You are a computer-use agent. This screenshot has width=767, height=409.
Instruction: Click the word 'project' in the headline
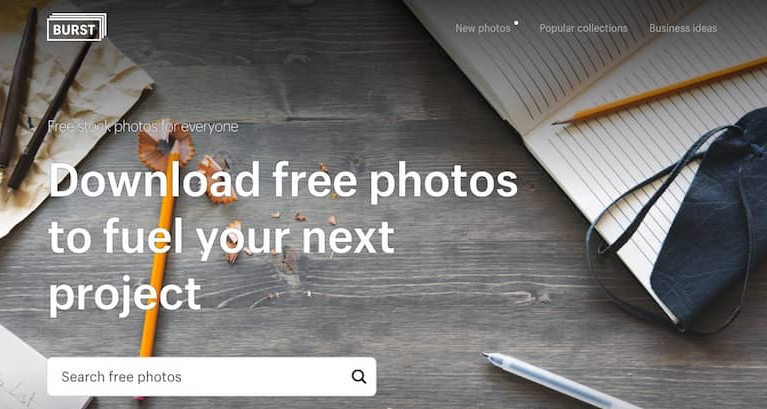125,293
